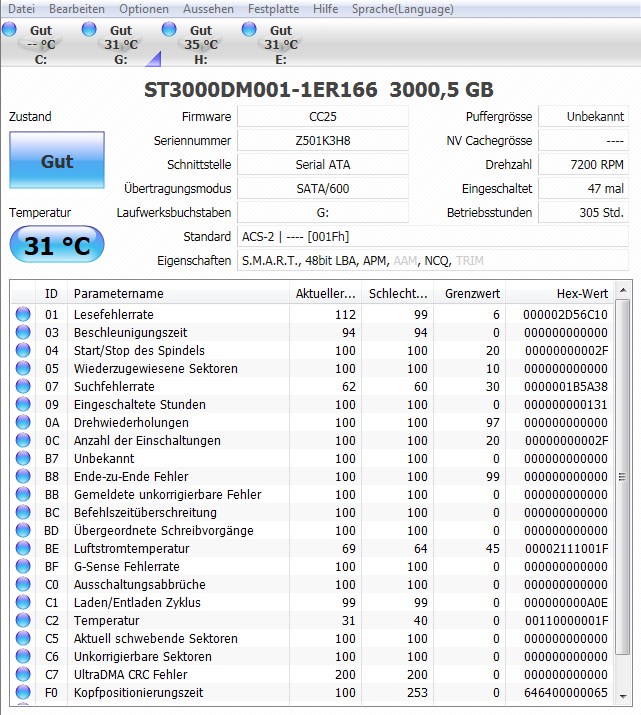This screenshot has height=715, width=641.
Task: Click the Firmware field CC25
Action: [x=323, y=116]
